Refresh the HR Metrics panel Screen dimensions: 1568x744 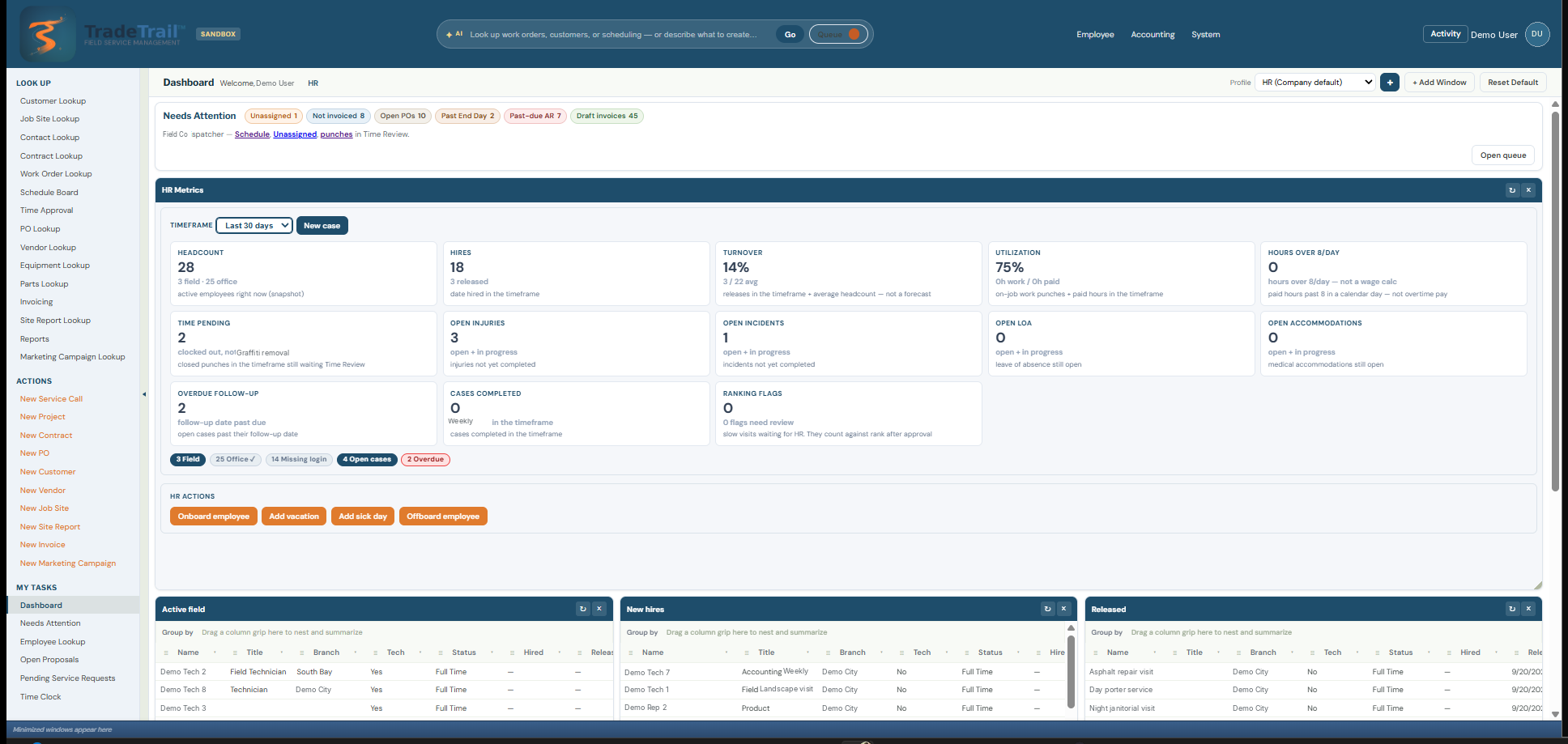point(1512,190)
